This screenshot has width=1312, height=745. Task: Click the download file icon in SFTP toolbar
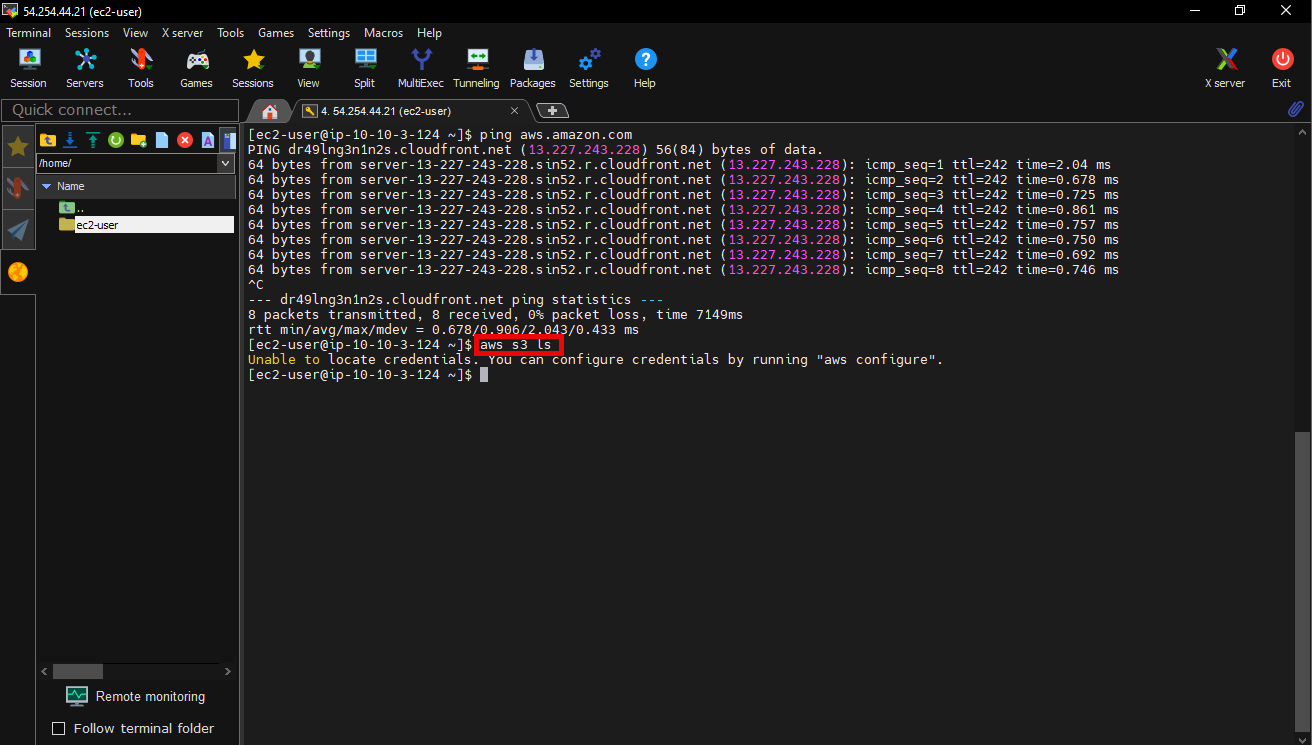70,140
